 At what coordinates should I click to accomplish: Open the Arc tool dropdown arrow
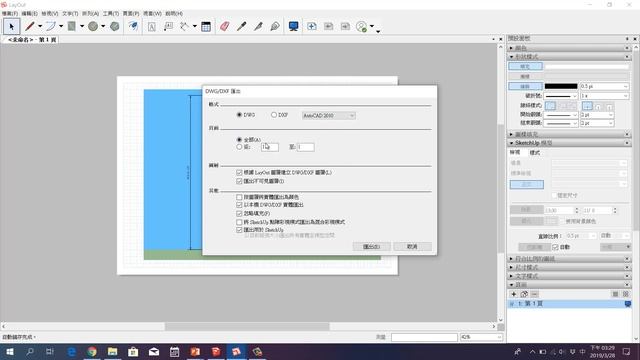click(x=61, y=27)
